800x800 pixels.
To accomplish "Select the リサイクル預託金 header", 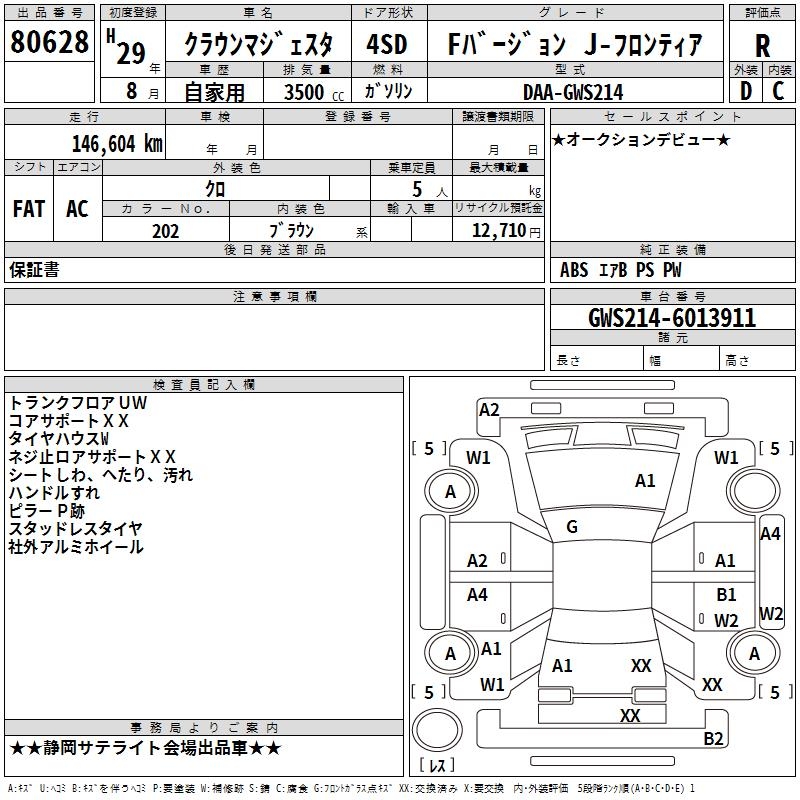I will [x=498, y=208].
